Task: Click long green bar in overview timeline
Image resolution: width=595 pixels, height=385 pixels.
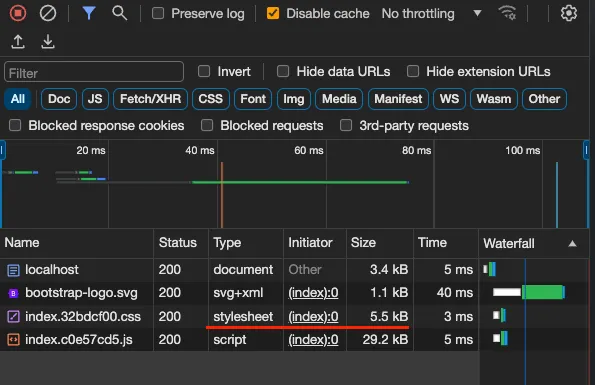Action: click(x=300, y=182)
